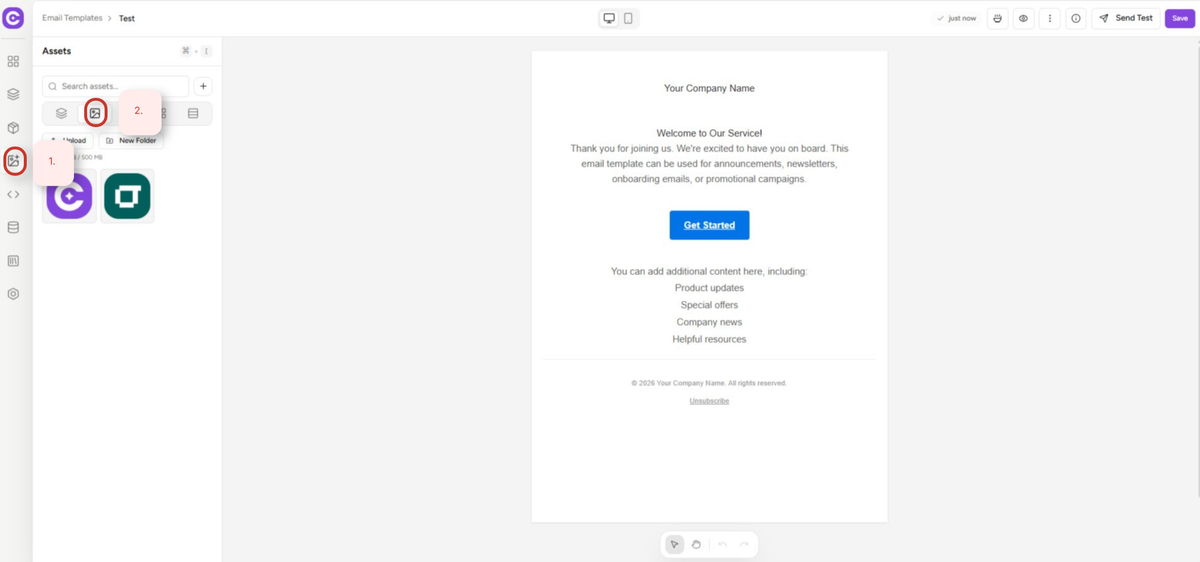Open the hexagon settings icon in the sidebar
This screenshot has width=1200, height=562.
[x=13, y=294]
